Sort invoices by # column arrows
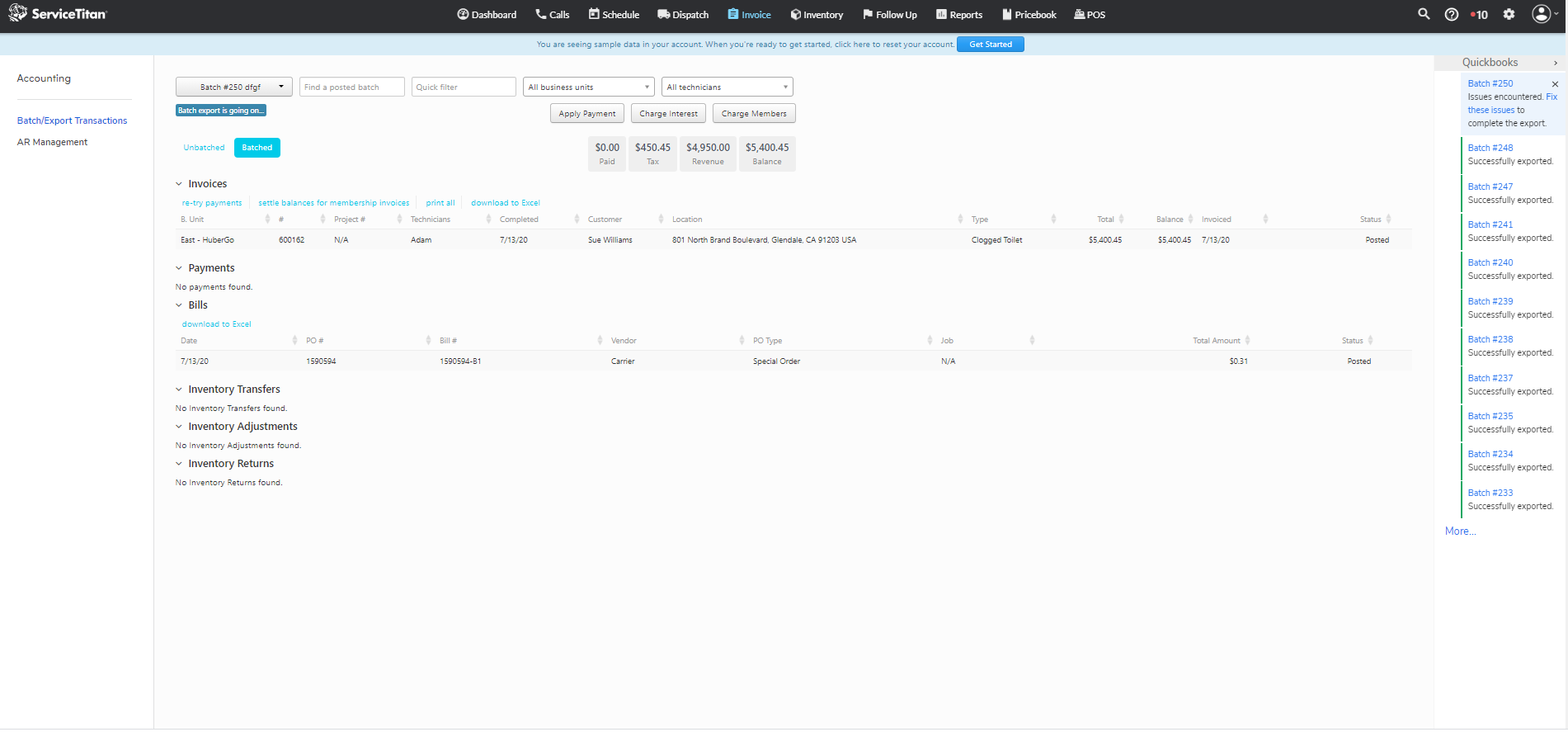 coord(323,220)
